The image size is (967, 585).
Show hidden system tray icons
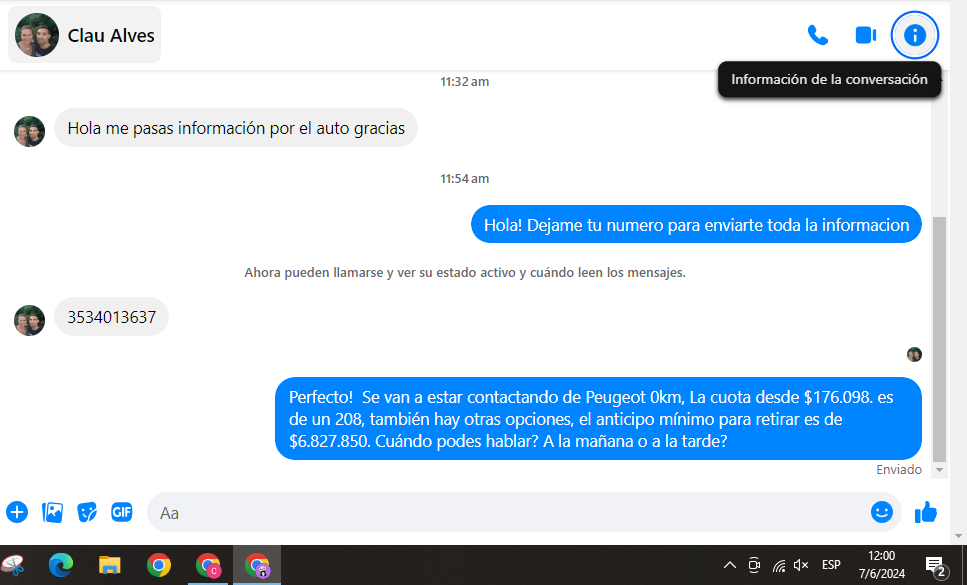(730, 565)
